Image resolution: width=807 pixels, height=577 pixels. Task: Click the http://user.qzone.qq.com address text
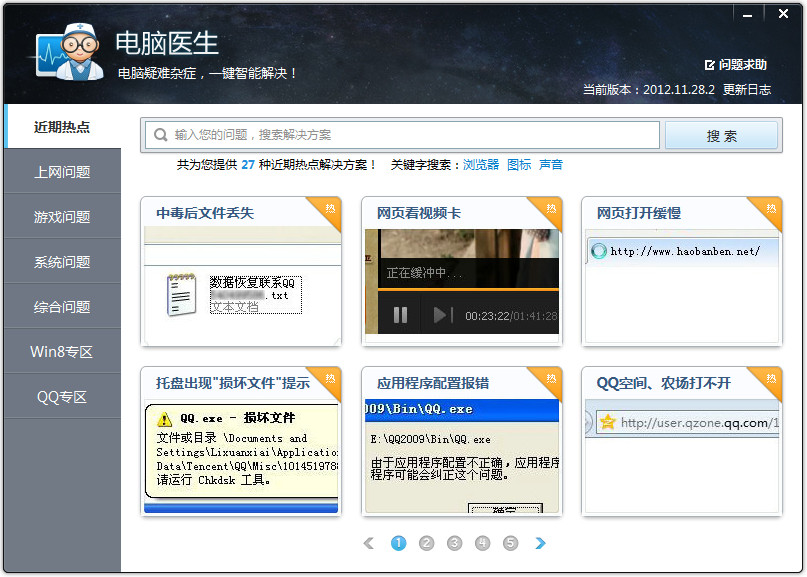pyautogui.click(x=700, y=423)
